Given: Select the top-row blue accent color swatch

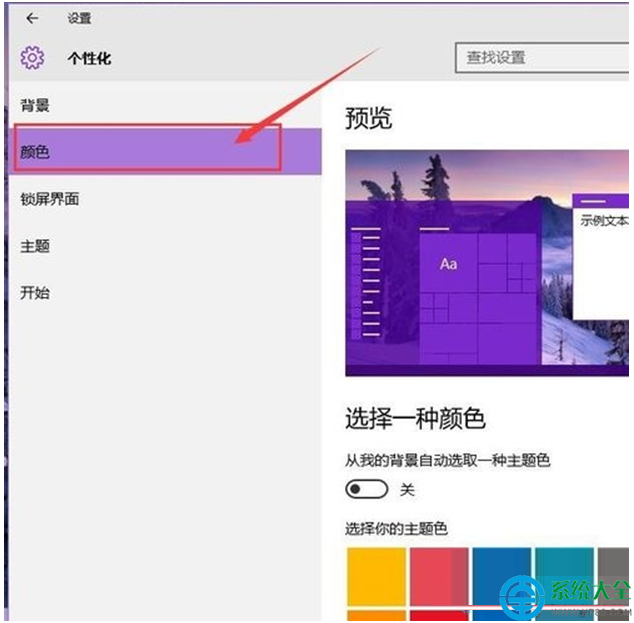Looking at the screenshot, I should tap(501, 575).
